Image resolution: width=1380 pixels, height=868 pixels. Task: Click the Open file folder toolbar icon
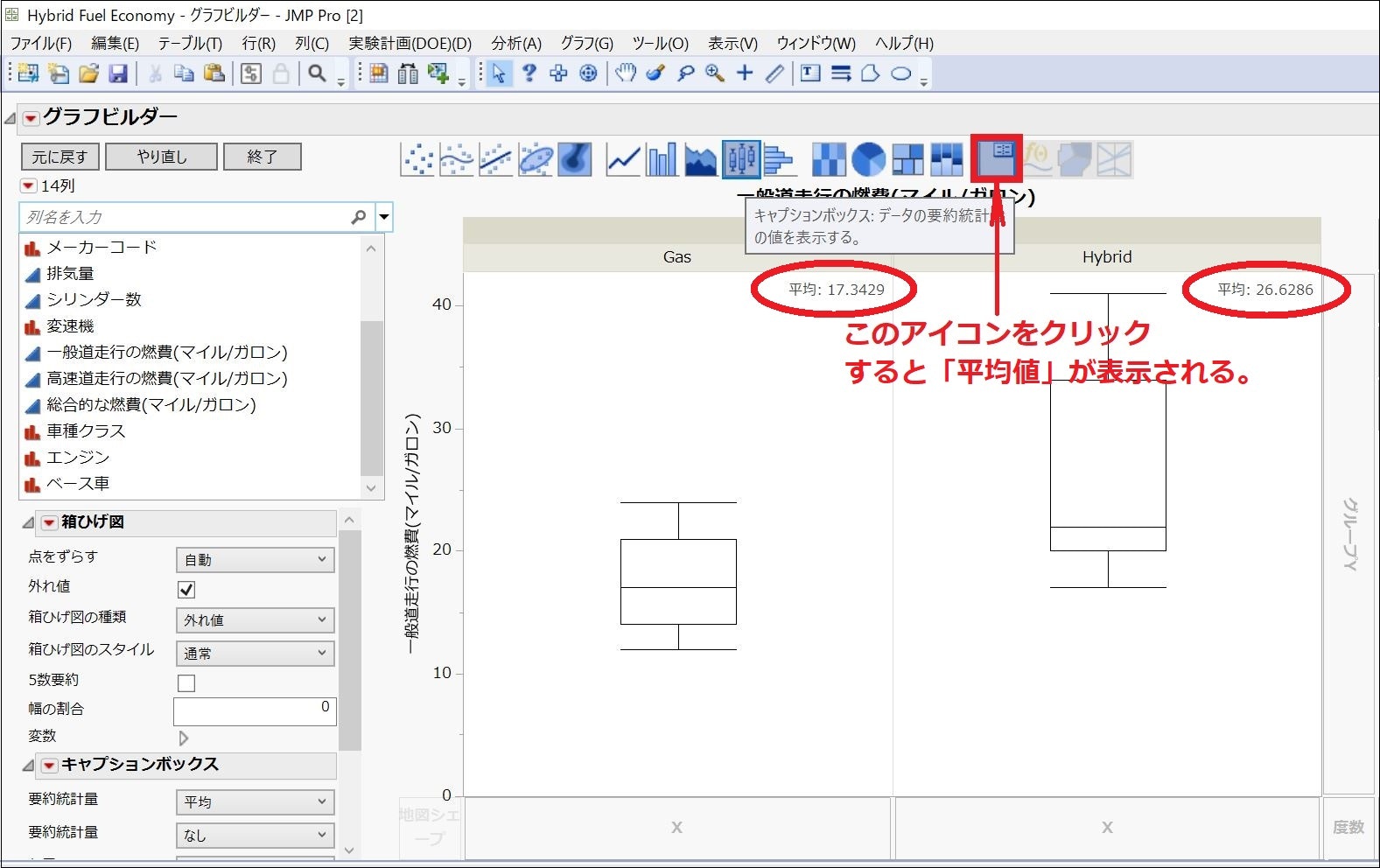pos(88,73)
